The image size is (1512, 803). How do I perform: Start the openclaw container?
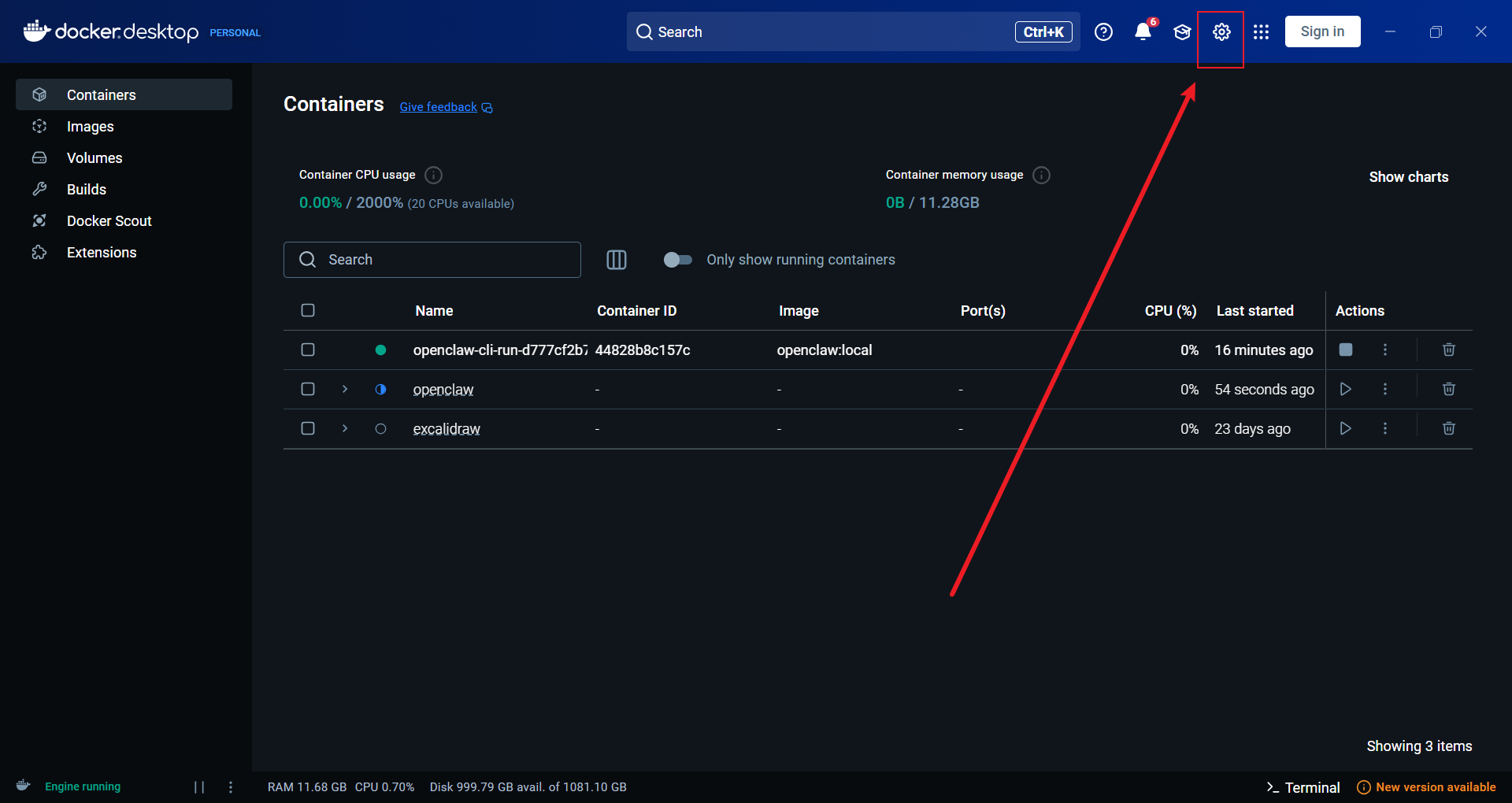(x=1346, y=389)
